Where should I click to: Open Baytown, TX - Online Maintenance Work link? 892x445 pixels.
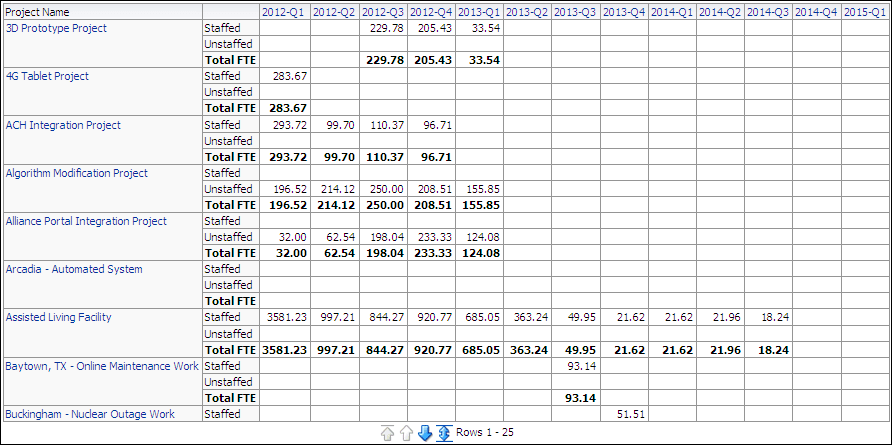102,366
